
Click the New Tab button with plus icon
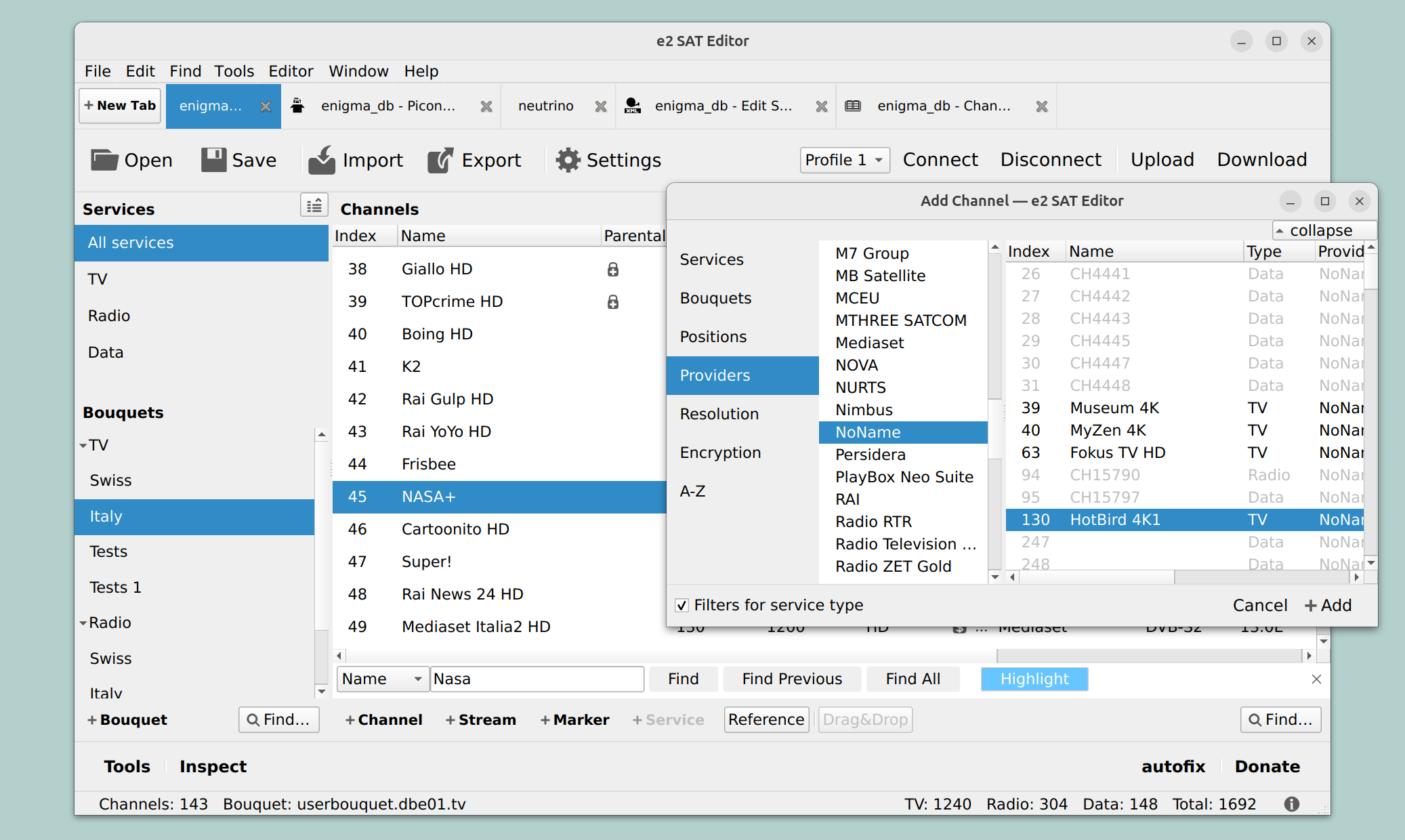119,106
